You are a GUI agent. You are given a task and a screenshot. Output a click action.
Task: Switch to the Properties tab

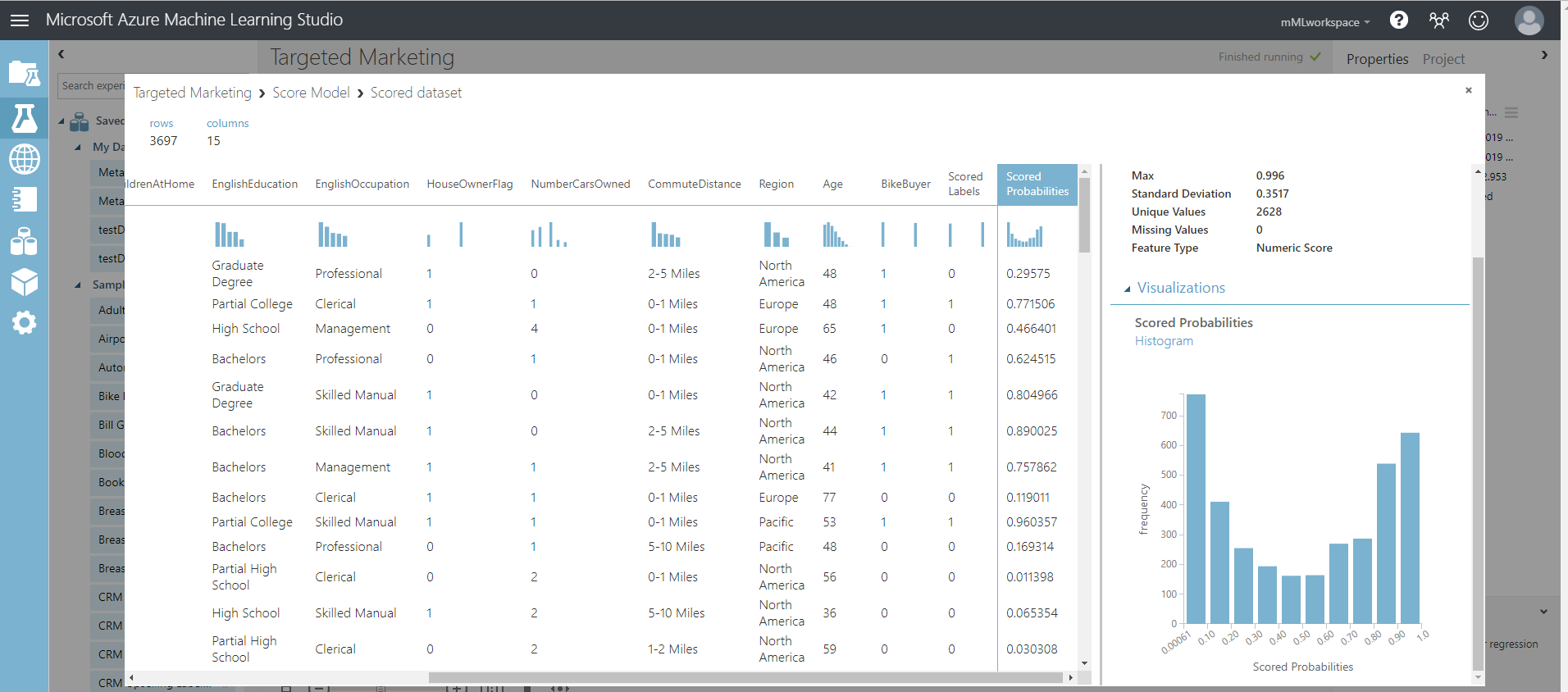[1377, 59]
